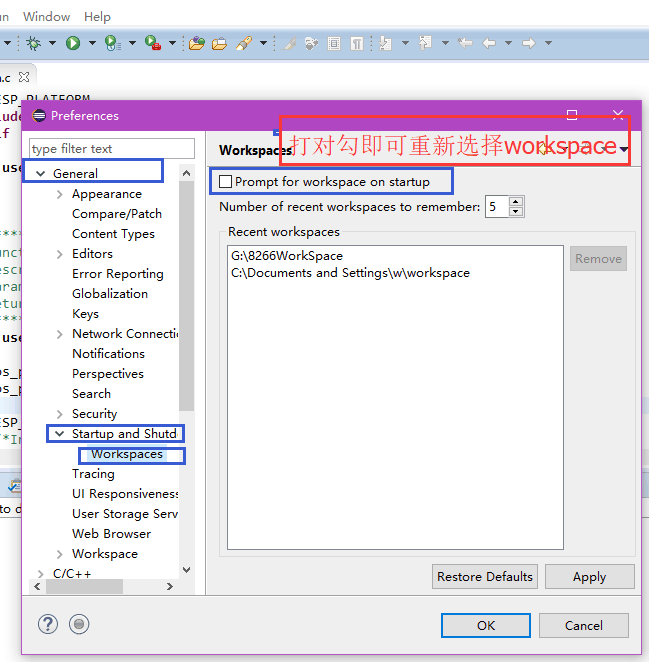Select G:\8266WorkSpace in recent workspaces
Viewport: 649px width, 662px height.
(287, 256)
